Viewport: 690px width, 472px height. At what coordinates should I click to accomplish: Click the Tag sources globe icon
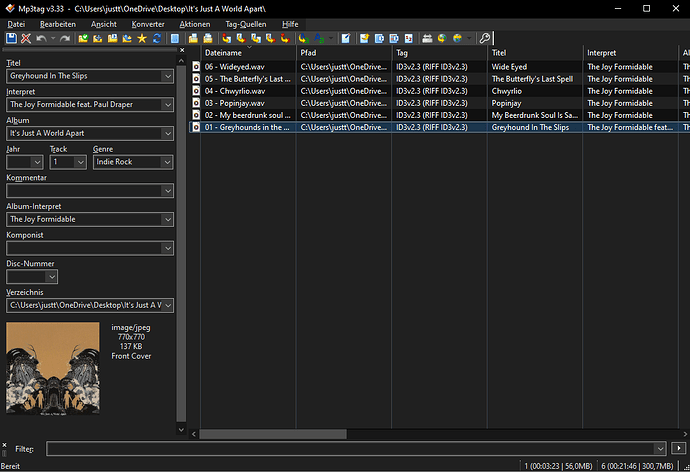pos(457,38)
